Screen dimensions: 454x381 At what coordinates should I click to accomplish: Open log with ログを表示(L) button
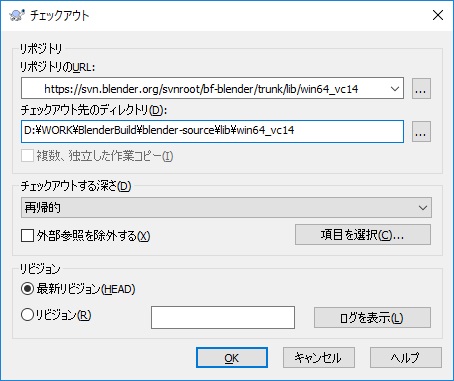pyautogui.click(x=372, y=317)
